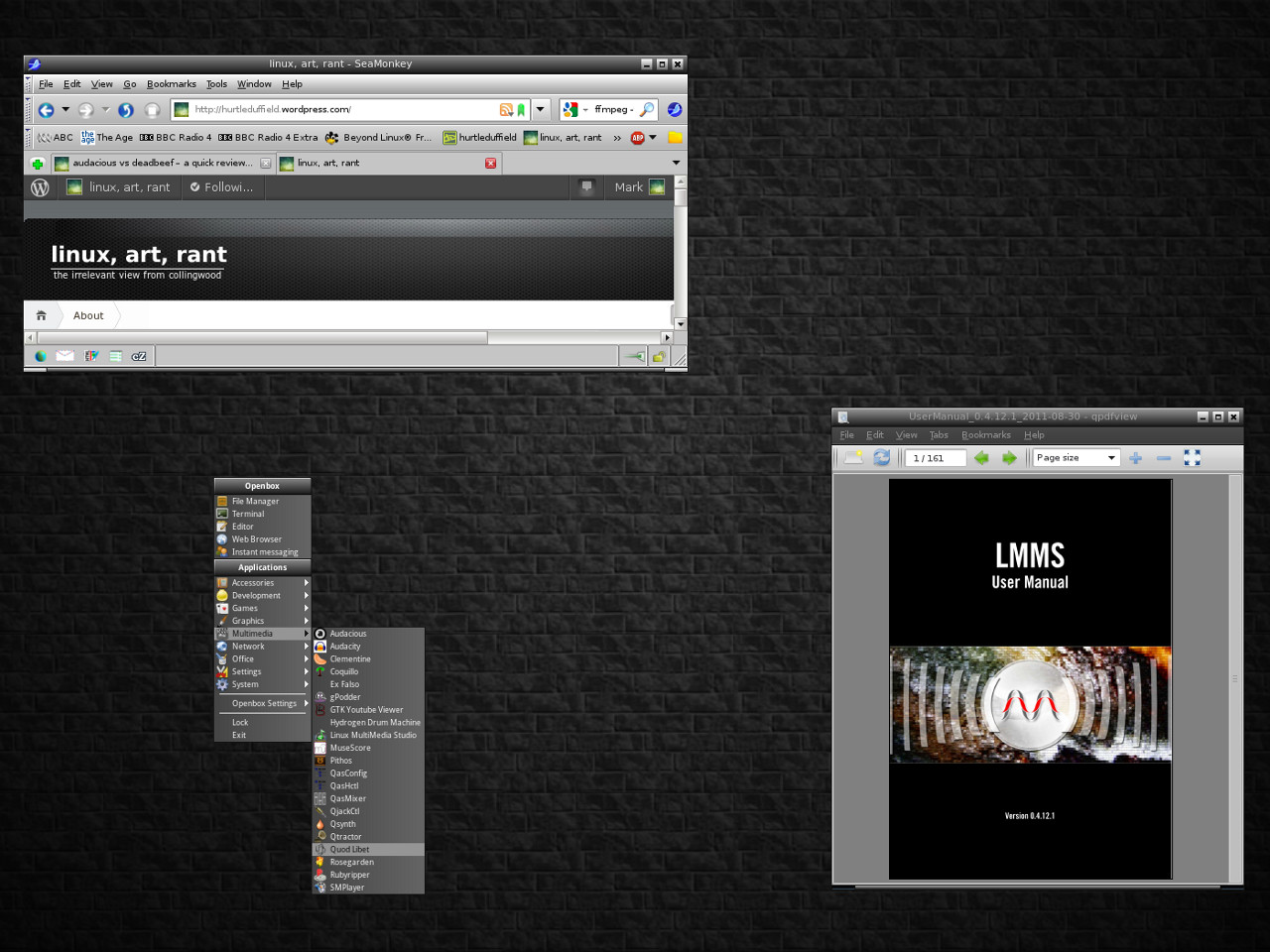Click the open document icon in qpdfview

[853, 457]
